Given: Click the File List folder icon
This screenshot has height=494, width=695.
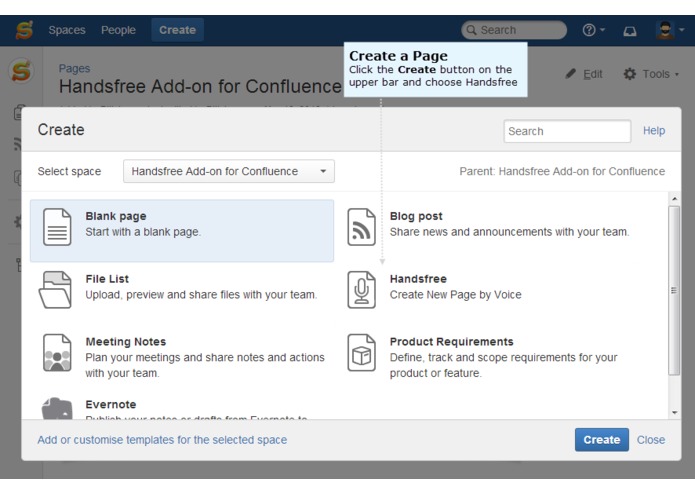Looking at the screenshot, I should (55, 290).
